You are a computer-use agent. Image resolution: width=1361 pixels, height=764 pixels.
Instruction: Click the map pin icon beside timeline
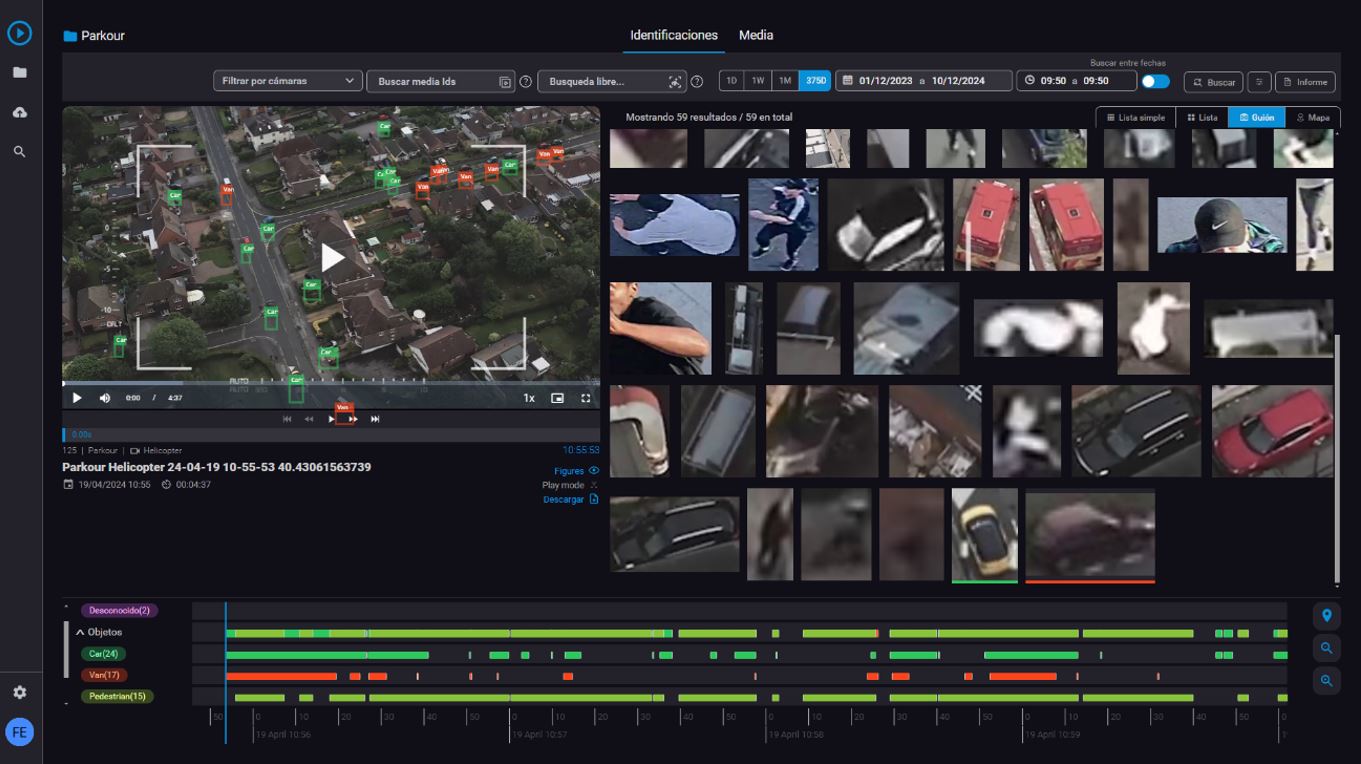(1326, 616)
